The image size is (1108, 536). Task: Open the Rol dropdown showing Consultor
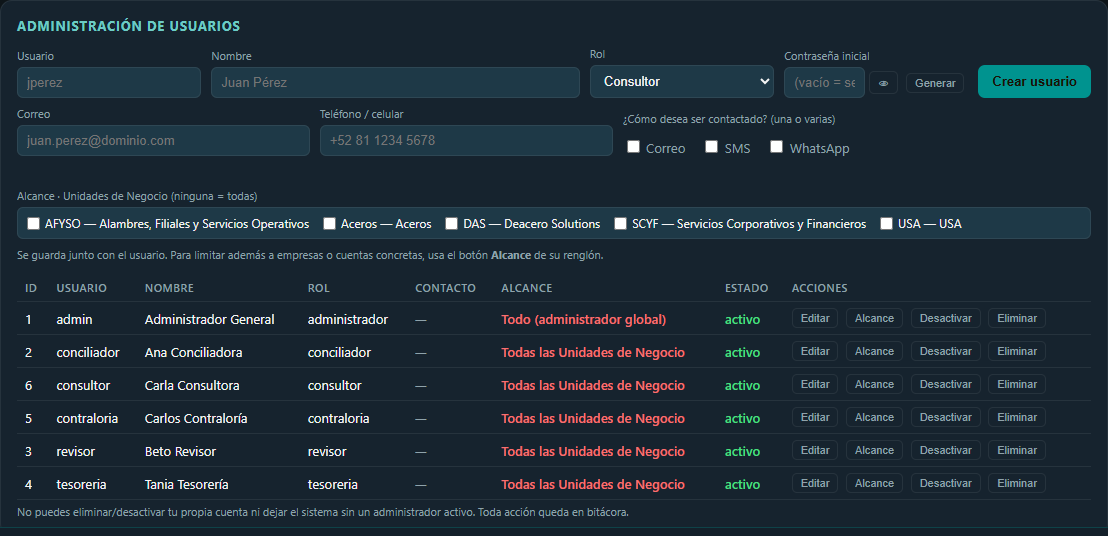pos(682,81)
